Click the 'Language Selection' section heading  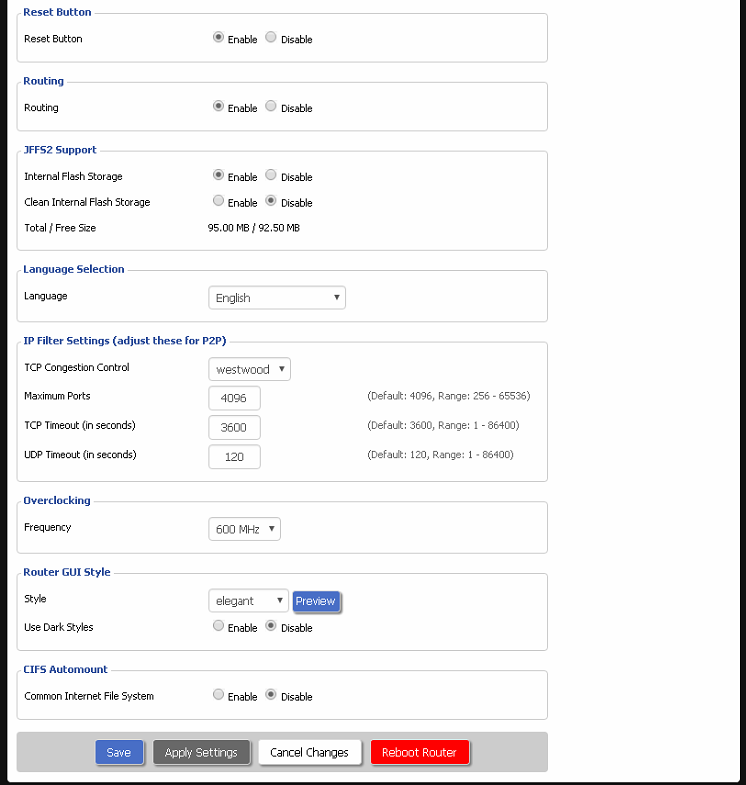(x=74, y=269)
